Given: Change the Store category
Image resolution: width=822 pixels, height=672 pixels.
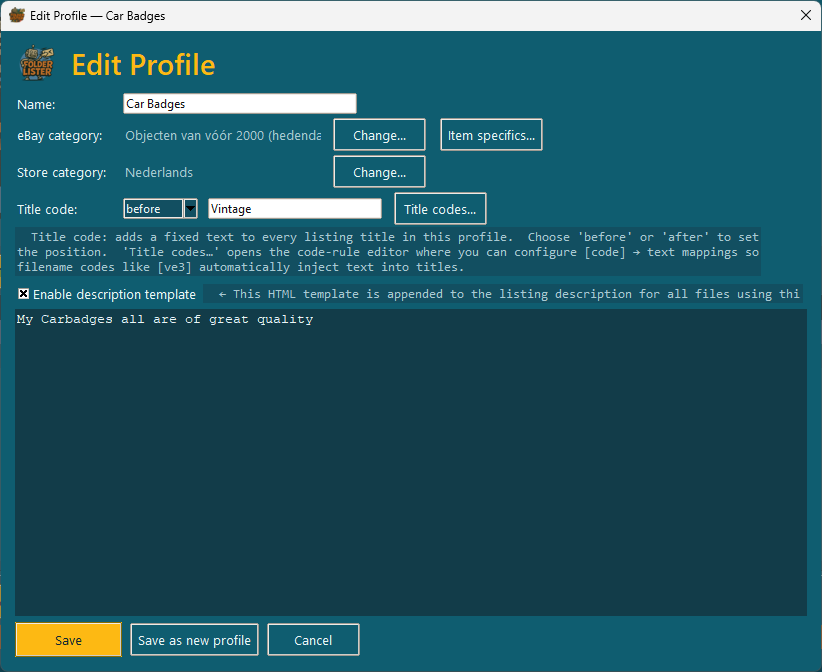Looking at the screenshot, I should pos(380,172).
